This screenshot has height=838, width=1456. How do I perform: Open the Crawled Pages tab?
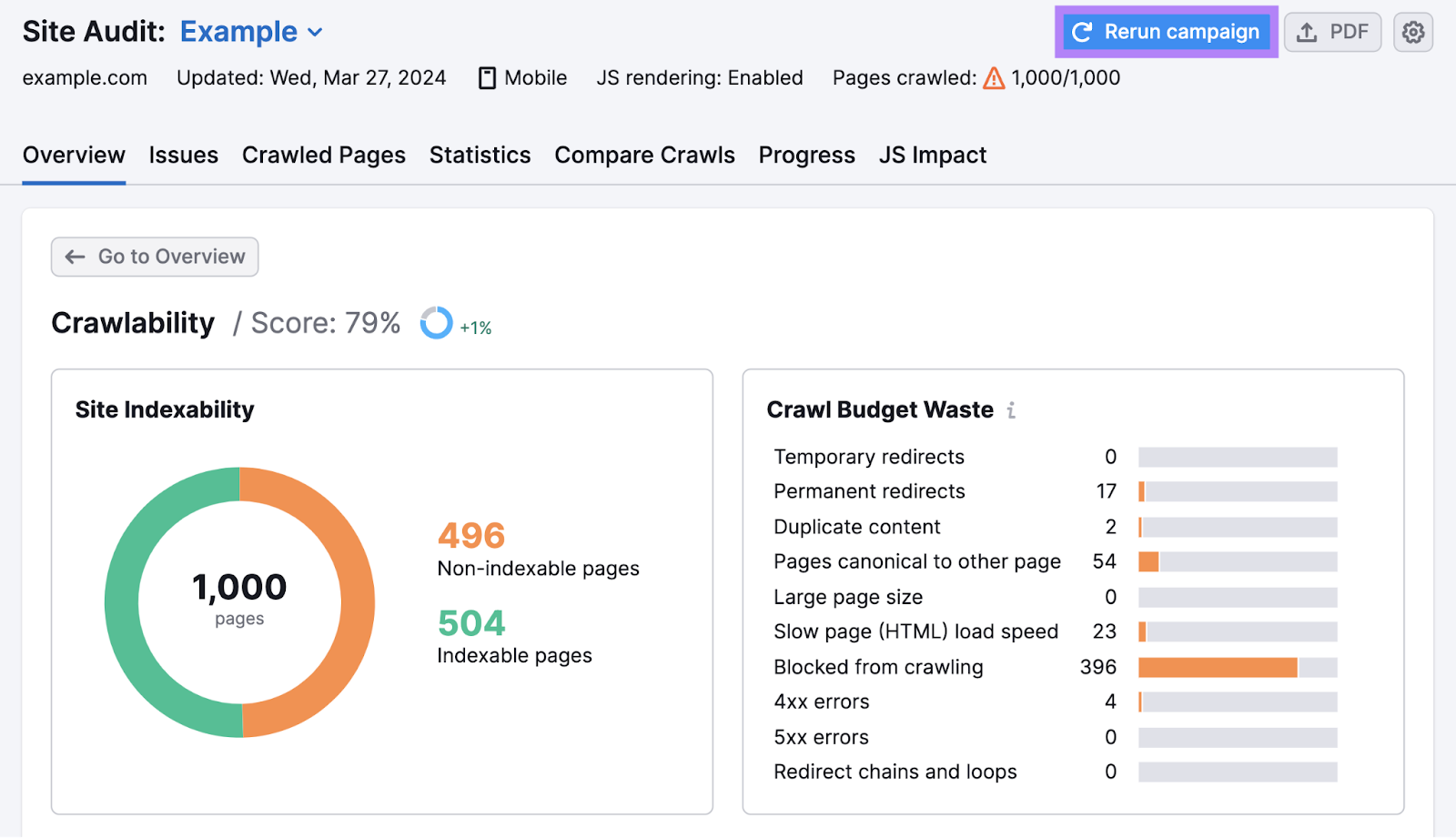(323, 155)
